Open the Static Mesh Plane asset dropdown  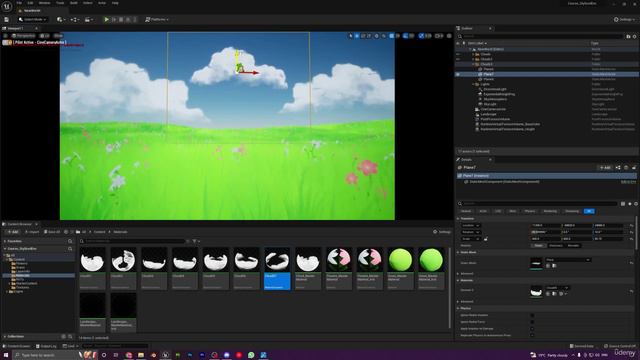568,260
